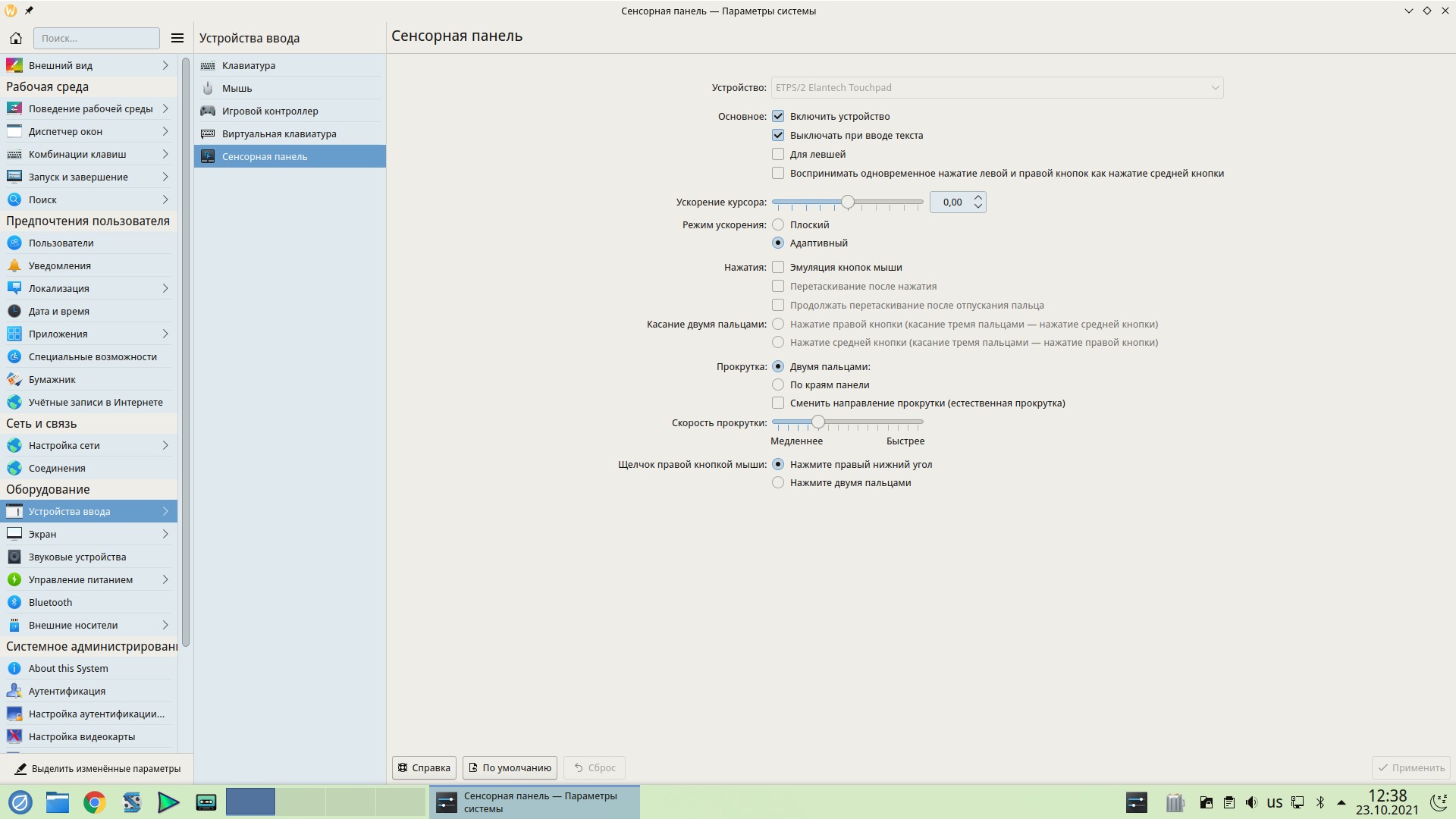Screen dimensions: 1456x819
Task: Click the Скорость прокрутки slider handle
Action: click(x=817, y=422)
